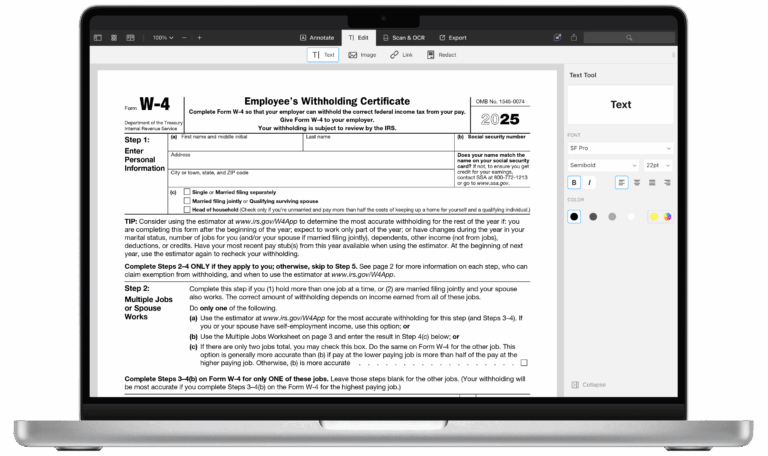Click the icon left of Share
Viewport: 768px width, 456px height.
557,38
